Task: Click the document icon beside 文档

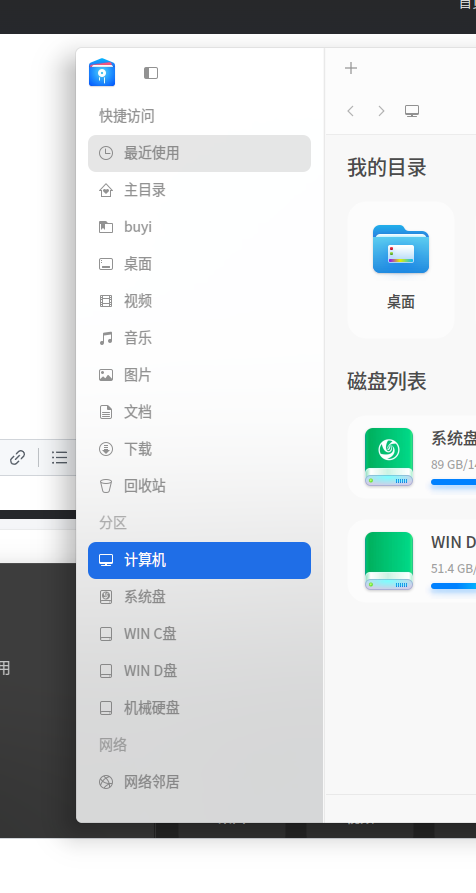Action: [x=106, y=412]
